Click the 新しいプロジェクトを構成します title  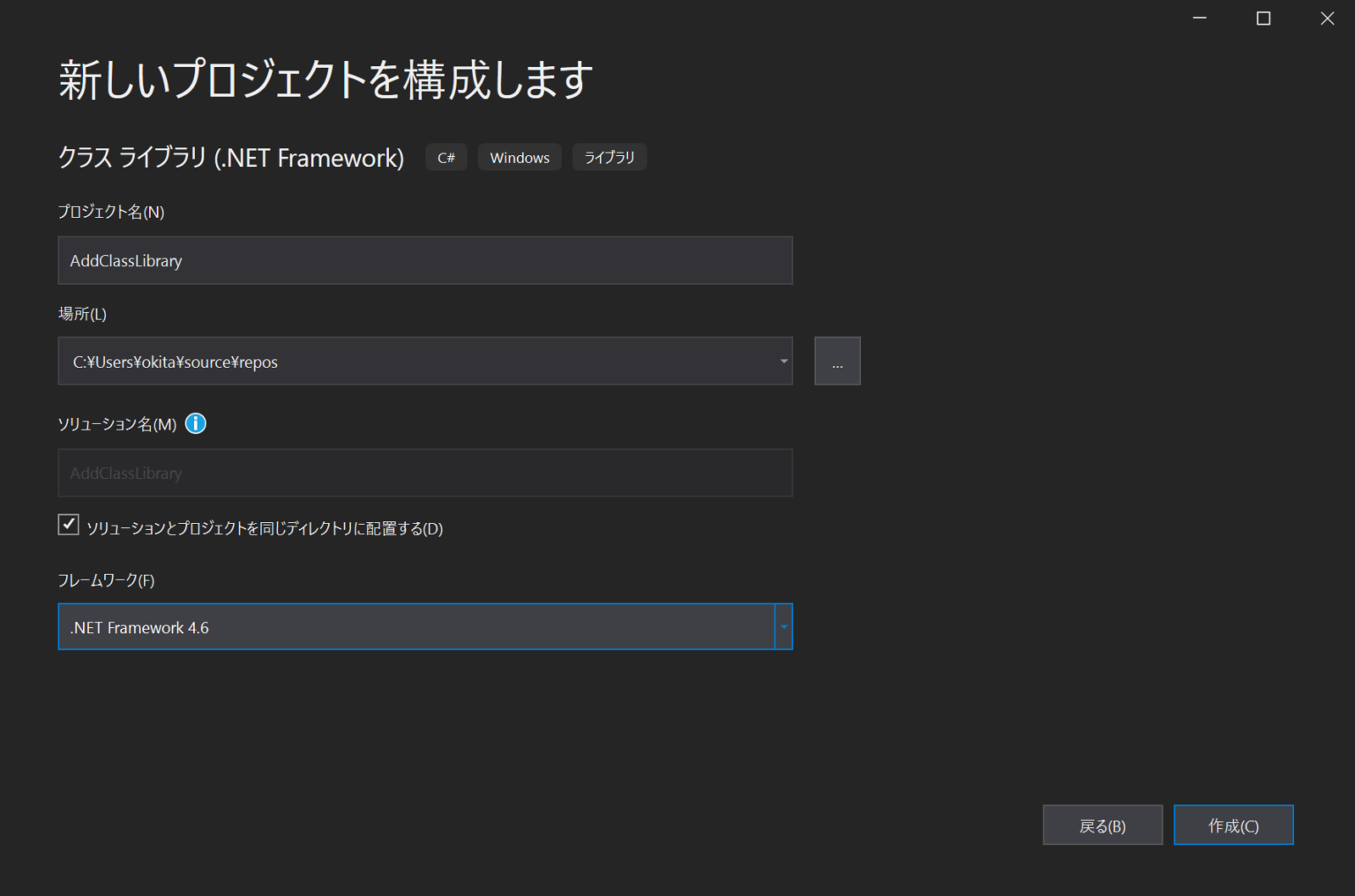[325, 78]
